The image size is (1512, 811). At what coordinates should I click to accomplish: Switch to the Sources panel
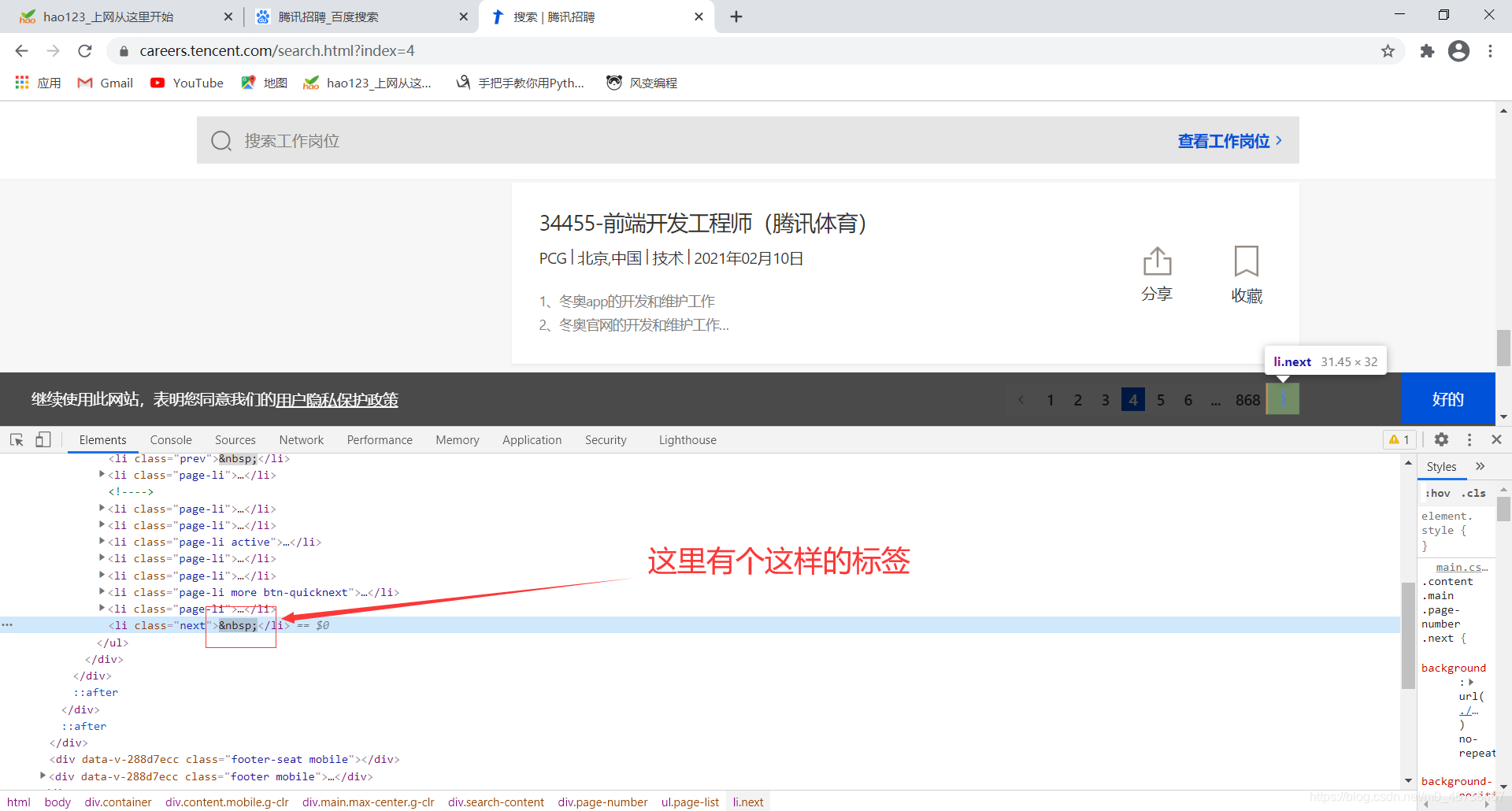235,440
